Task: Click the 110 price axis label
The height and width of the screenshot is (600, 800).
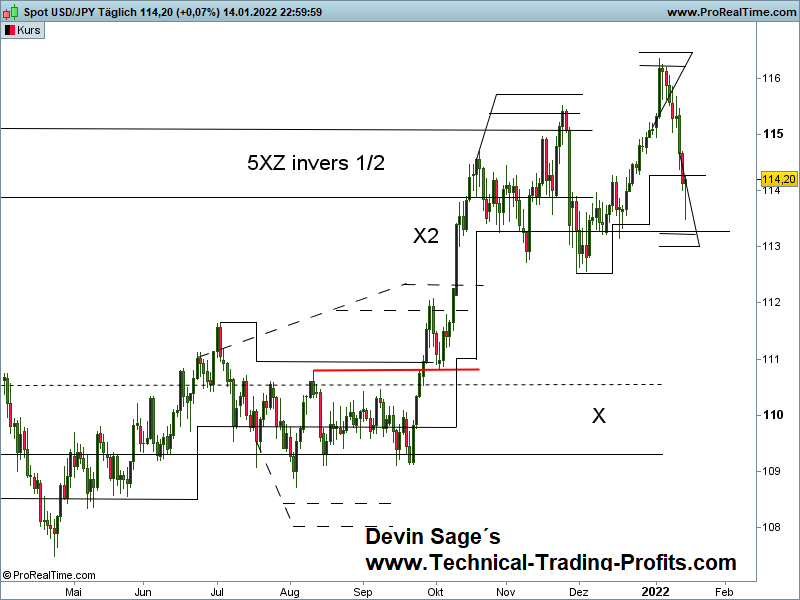Action: [772, 415]
